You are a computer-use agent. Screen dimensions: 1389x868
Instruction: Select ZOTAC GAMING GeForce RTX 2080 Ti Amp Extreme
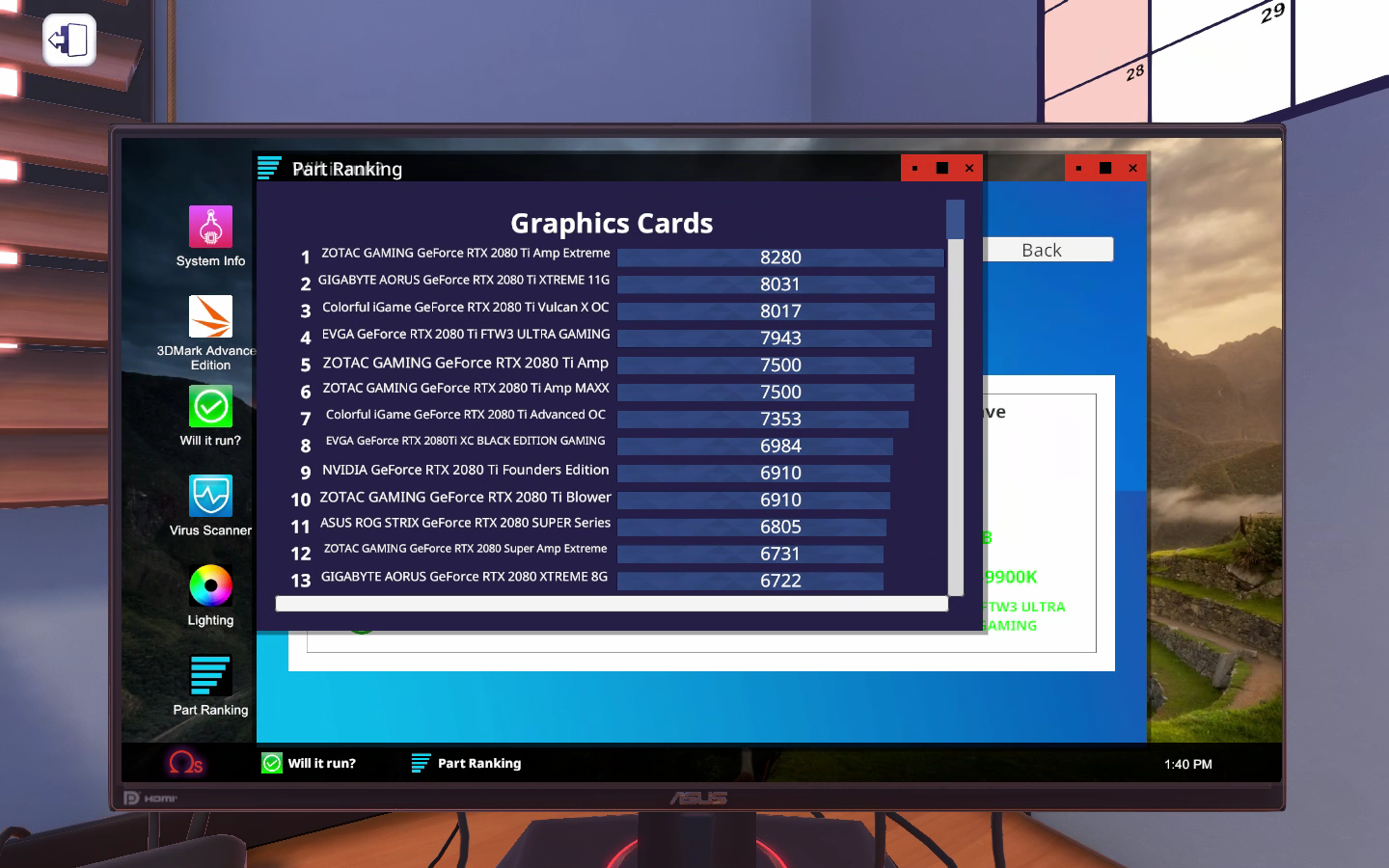466,253
